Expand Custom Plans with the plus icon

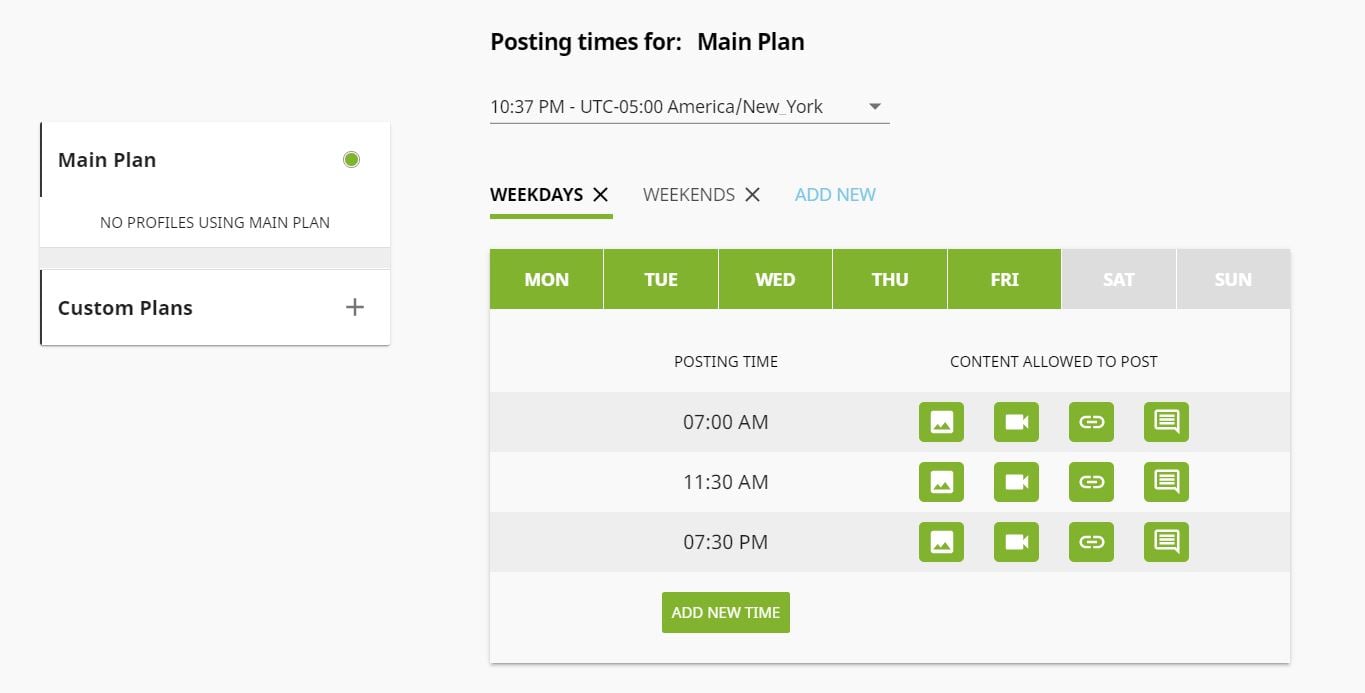354,307
